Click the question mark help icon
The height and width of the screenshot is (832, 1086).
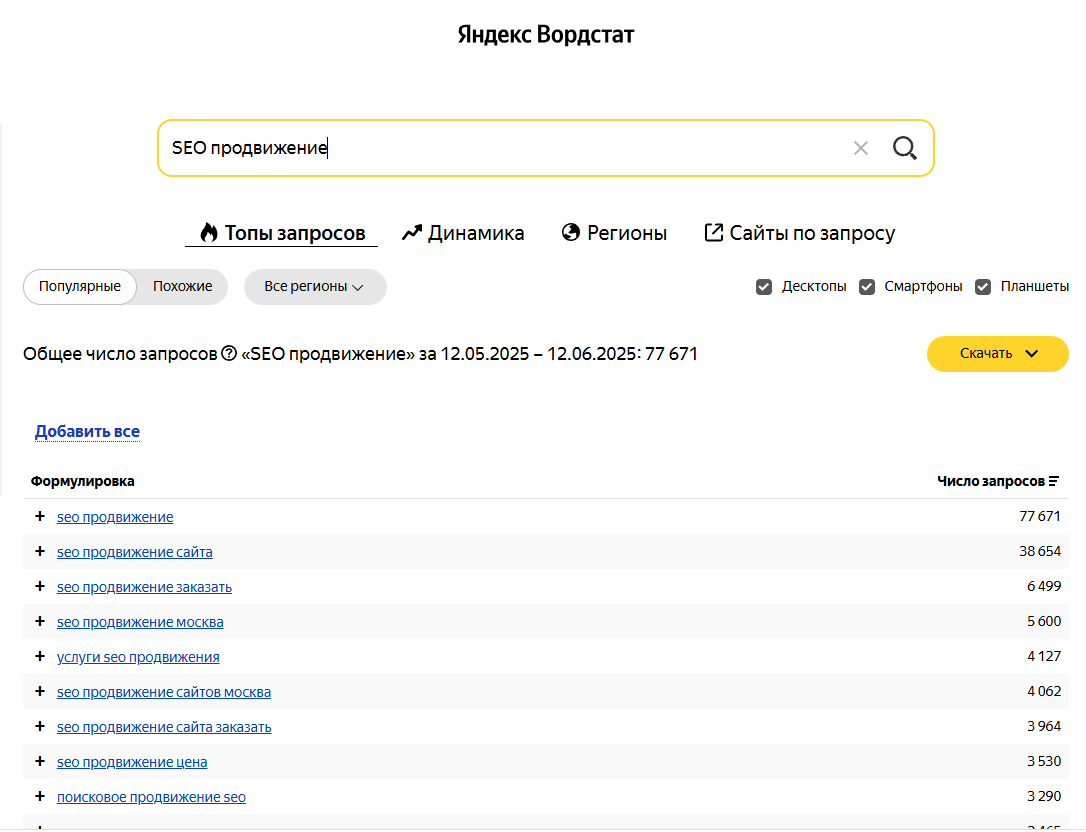click(229, 353)
